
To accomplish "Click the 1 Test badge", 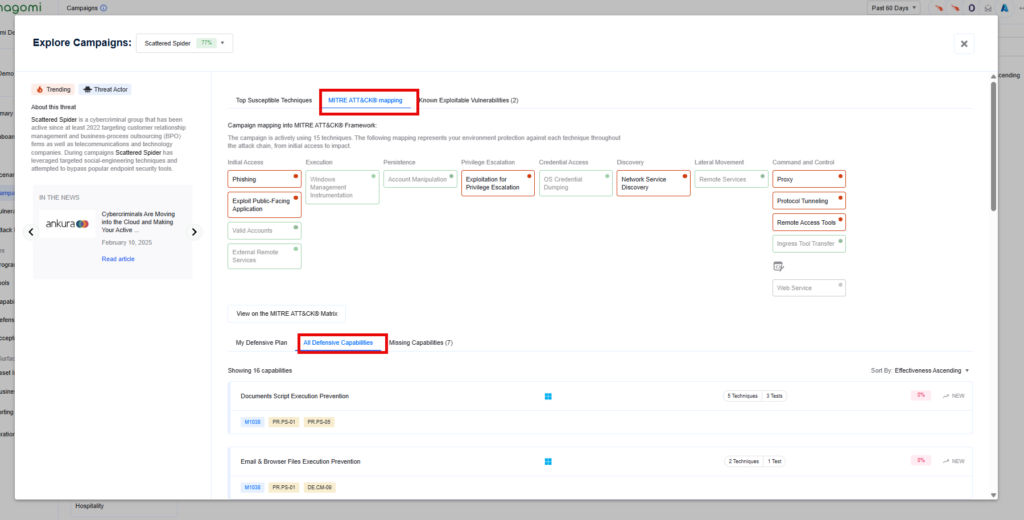I will pos(775,461).
